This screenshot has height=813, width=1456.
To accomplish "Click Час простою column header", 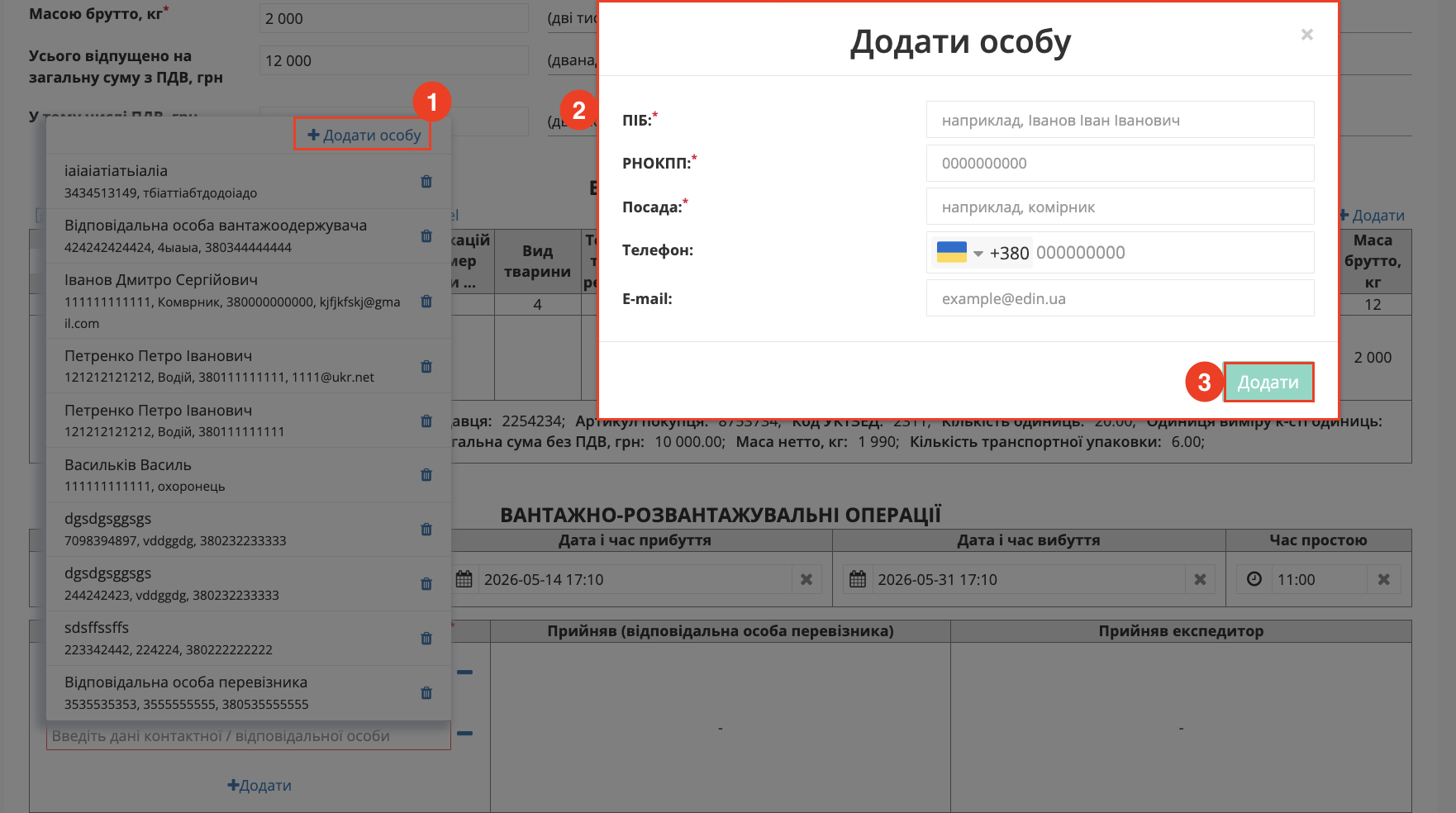I will pos(1318,540).
